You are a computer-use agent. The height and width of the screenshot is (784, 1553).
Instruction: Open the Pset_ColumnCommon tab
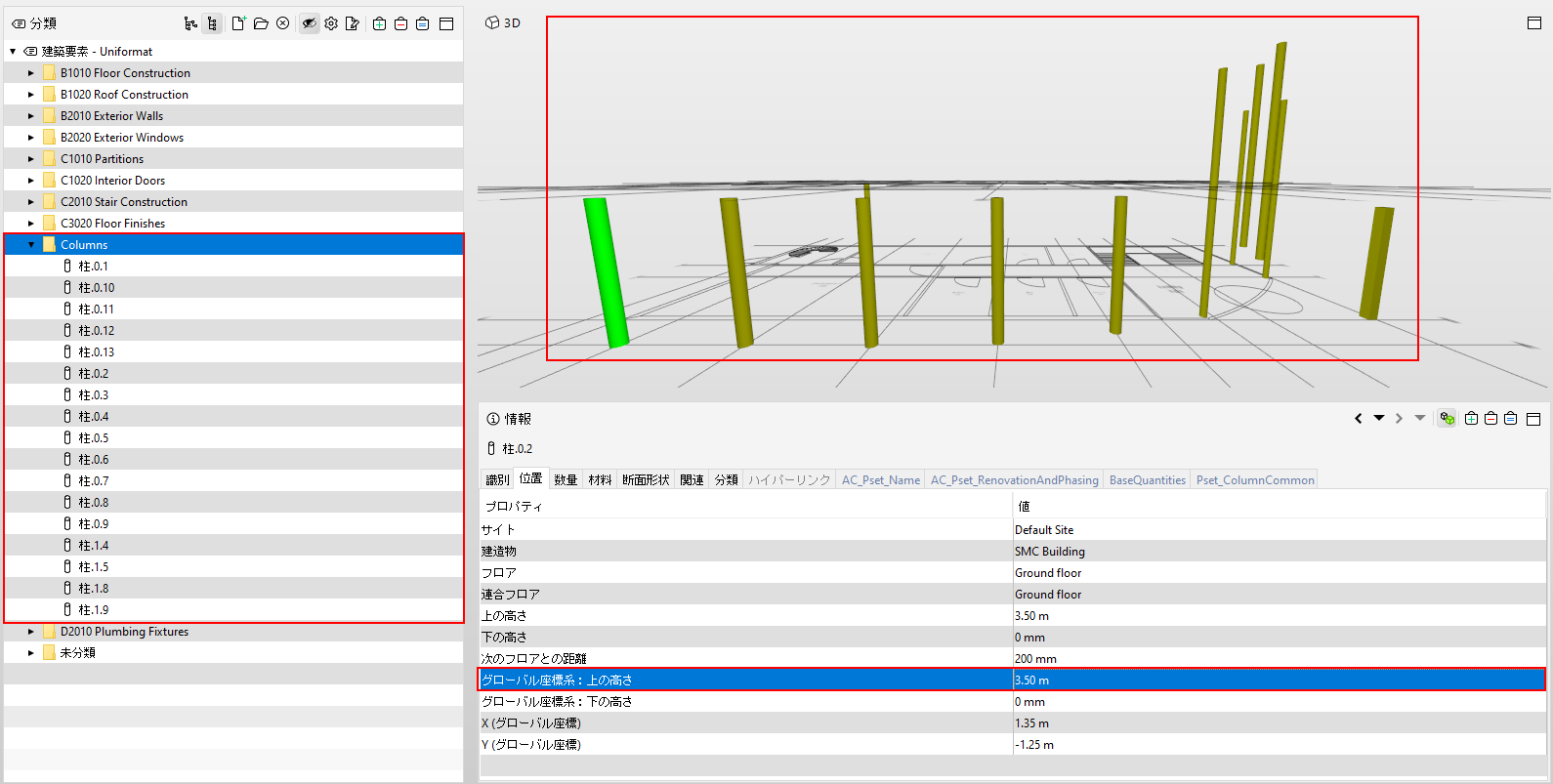click(x=1255, y=479)
